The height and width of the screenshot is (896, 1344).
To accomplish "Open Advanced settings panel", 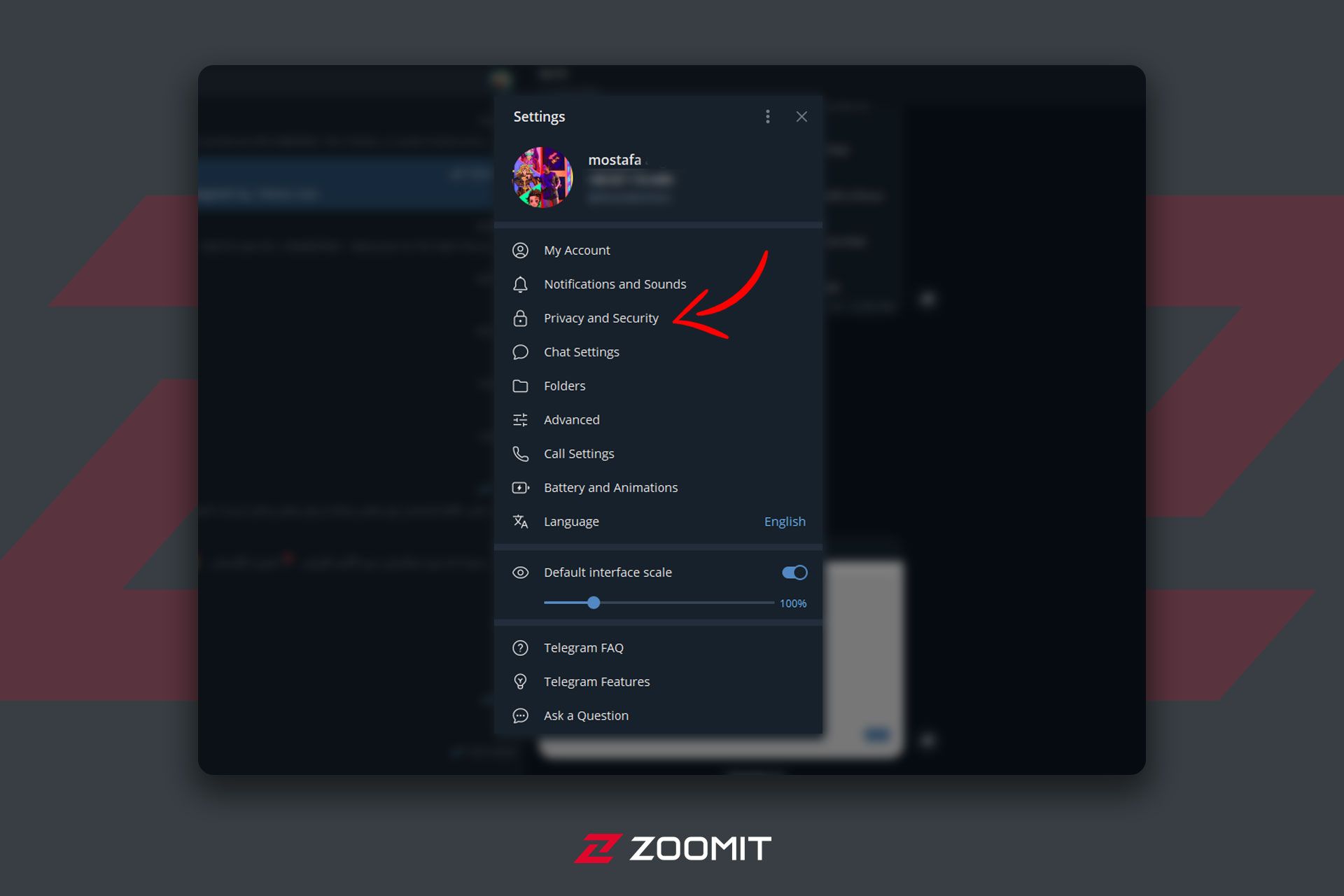I will (x=570, y=419).
